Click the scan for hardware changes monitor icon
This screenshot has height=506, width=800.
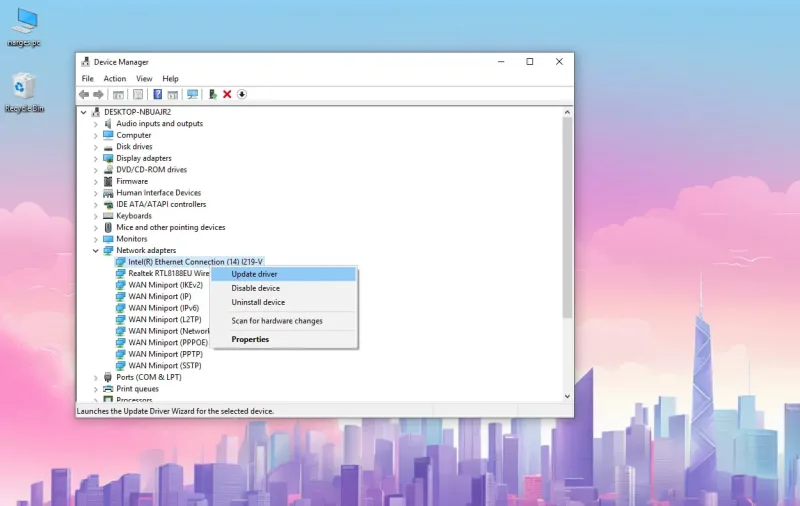192,94
